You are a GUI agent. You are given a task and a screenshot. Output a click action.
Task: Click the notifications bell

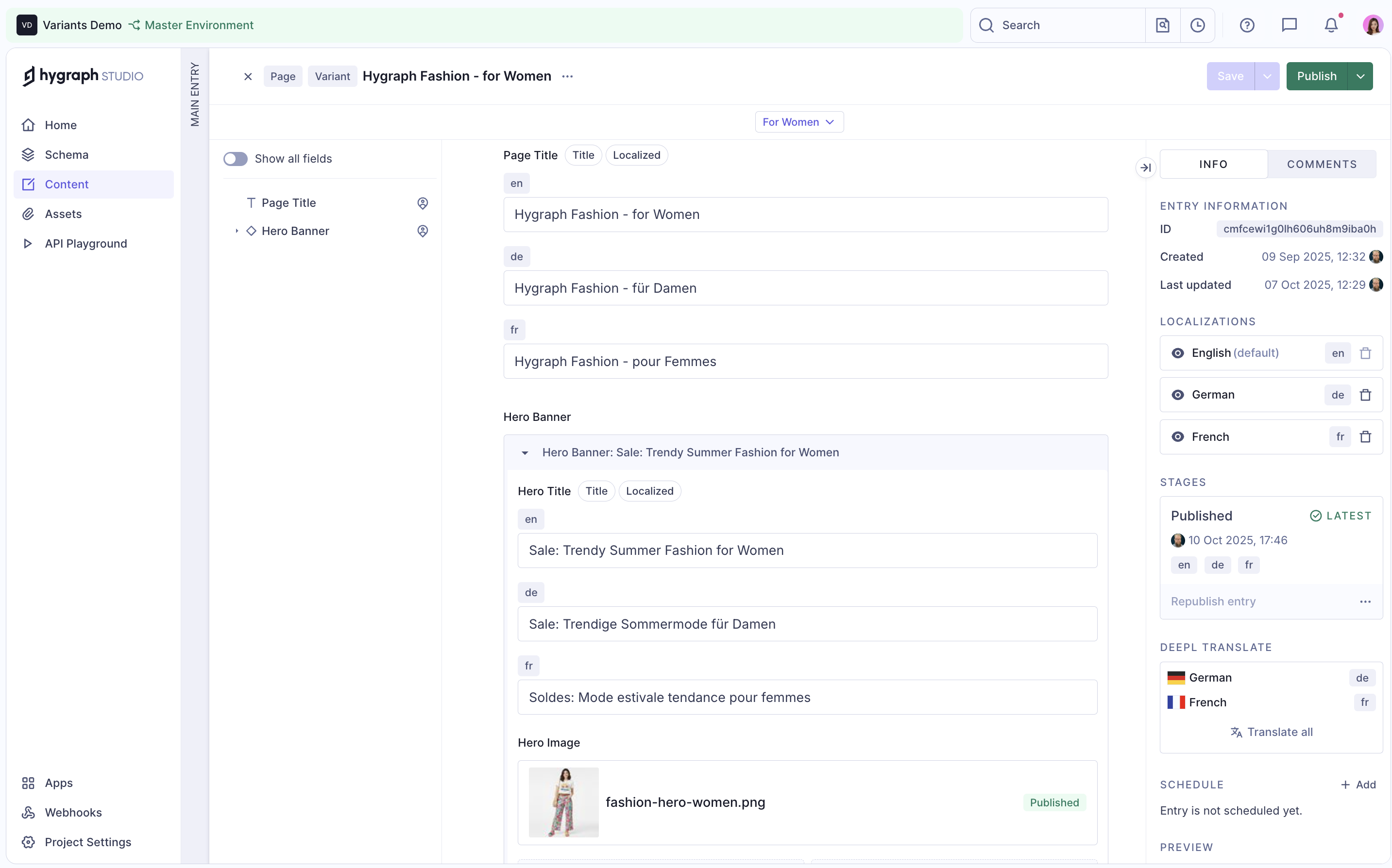1331,25
